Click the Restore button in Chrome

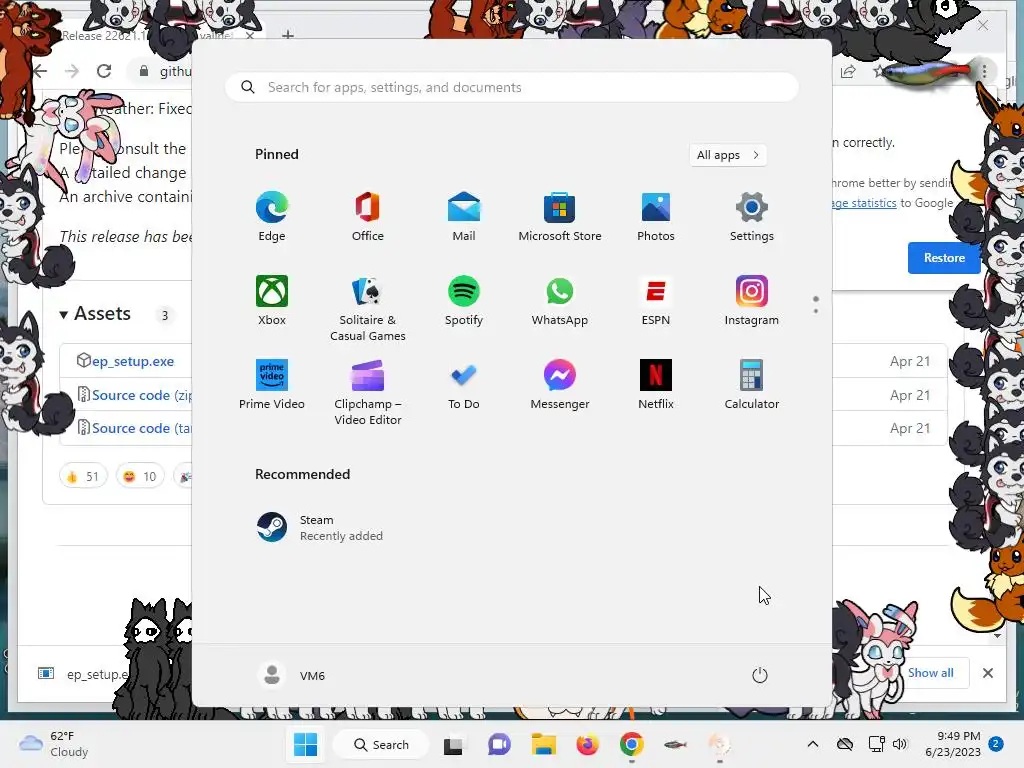point(944,257)
